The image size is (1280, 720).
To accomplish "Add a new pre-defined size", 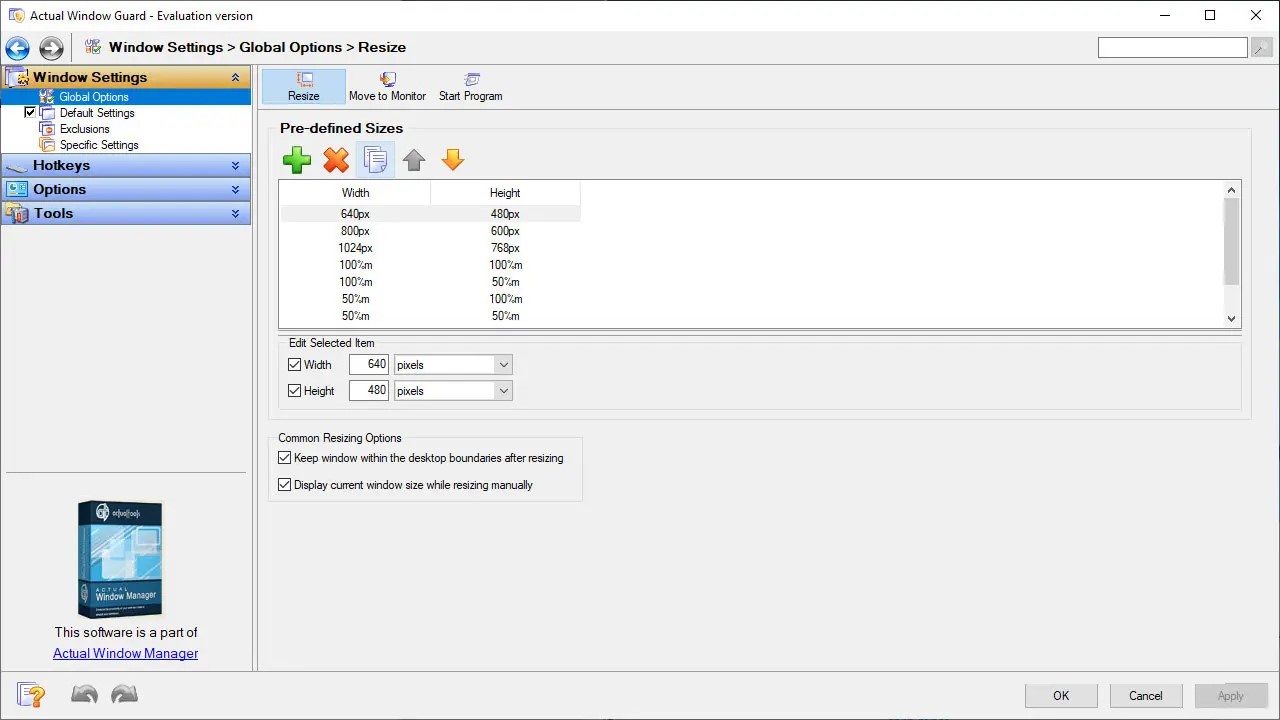I will (296, 160).
